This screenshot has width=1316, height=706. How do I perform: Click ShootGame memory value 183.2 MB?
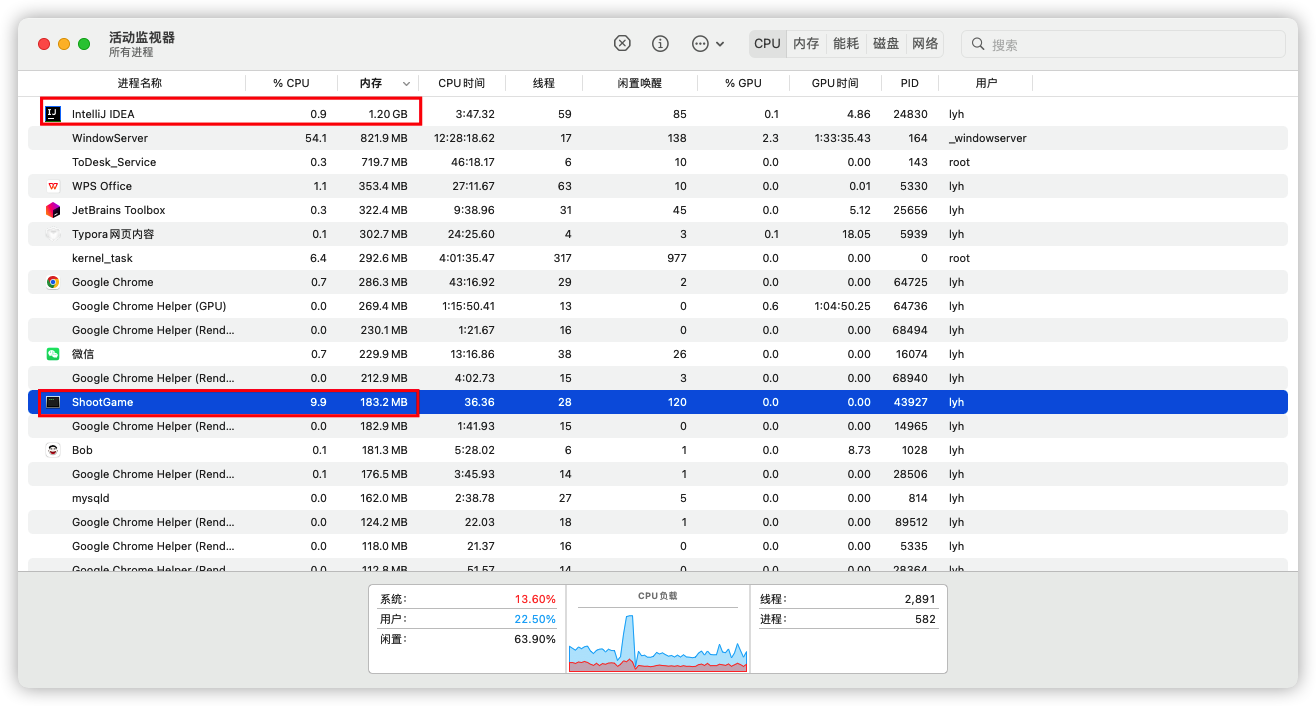(384, 402)
